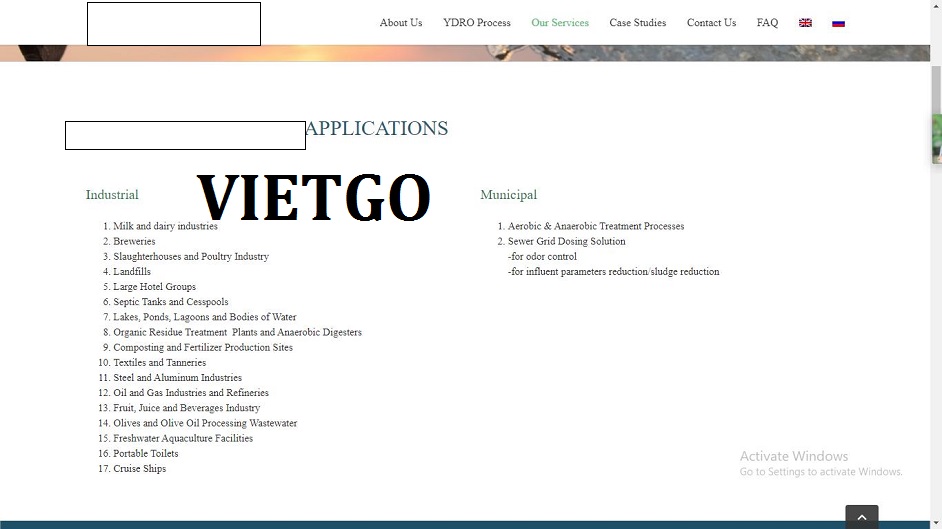Open the About Us menu
942x529 pixels.
[401, 23]
